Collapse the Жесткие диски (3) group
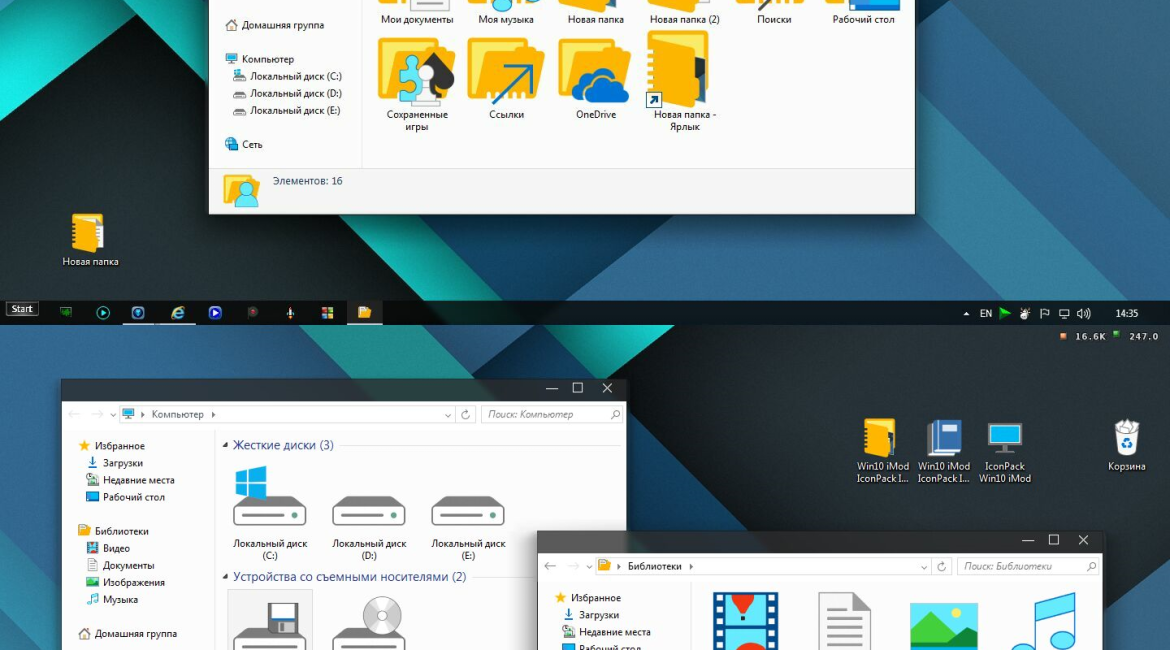 click(225, 445)
